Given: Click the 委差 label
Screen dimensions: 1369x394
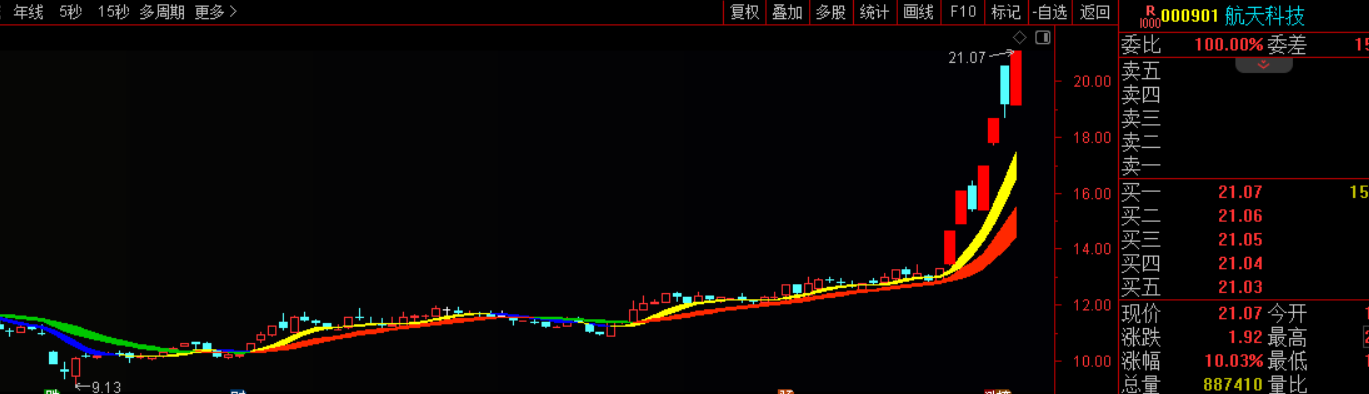Looking at the screenshot, I should click(1287, 45).
